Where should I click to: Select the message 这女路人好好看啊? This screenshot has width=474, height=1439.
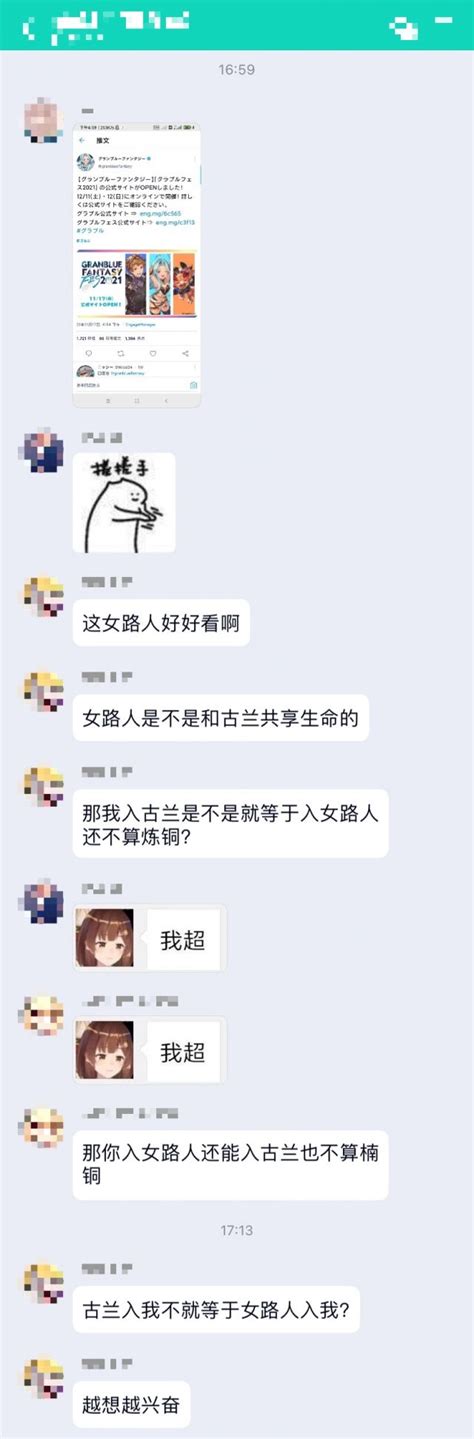click(x=161, y=623)
